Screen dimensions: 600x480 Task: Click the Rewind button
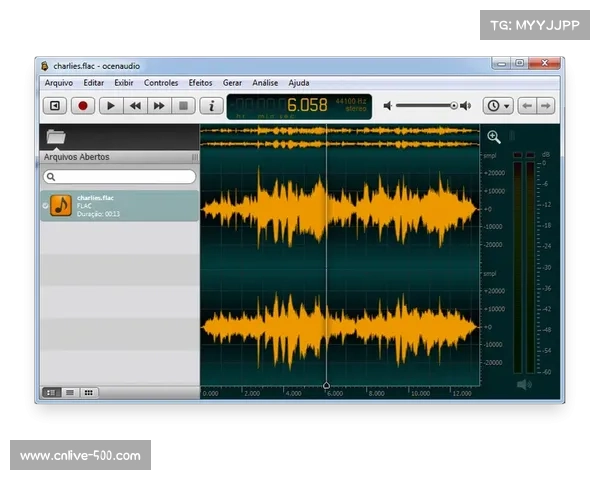(x=134, y=105)
